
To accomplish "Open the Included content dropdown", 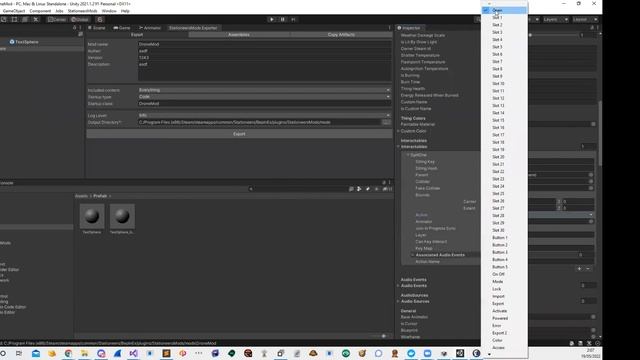I will (x=264, y=90).
